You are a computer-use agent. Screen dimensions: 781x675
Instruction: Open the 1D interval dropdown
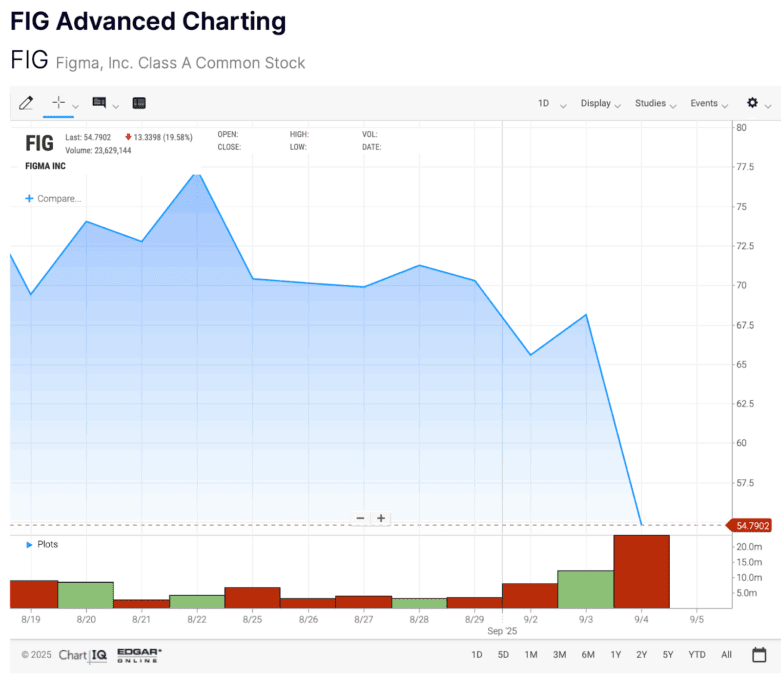tap(552, 103)
